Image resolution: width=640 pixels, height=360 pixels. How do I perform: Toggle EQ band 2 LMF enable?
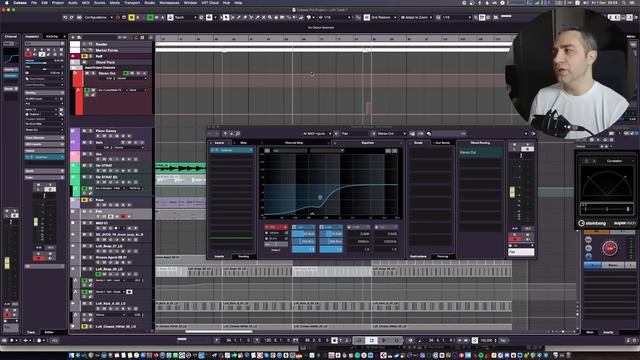point(322,227)
